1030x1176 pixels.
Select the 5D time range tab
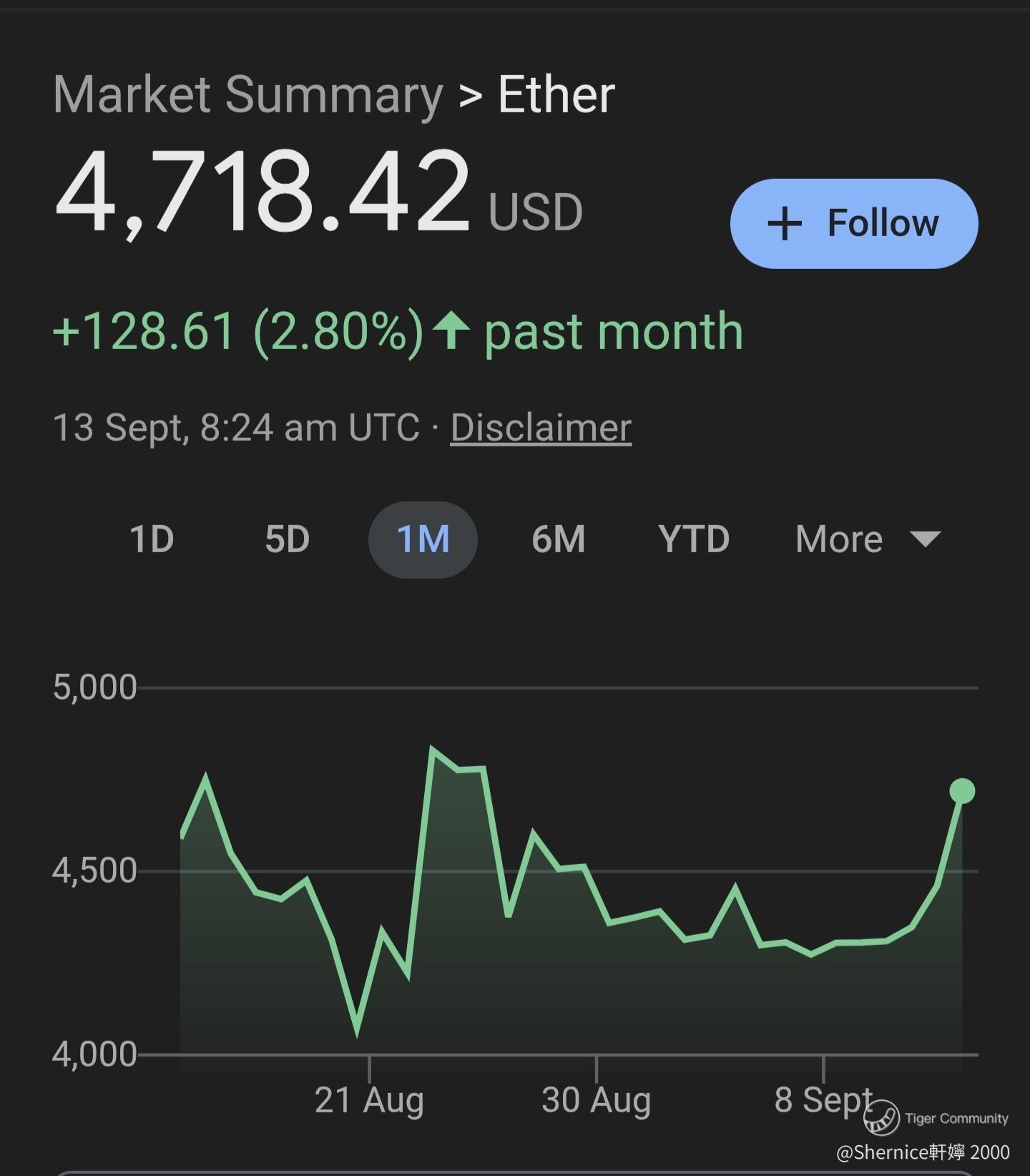(287, 539)
